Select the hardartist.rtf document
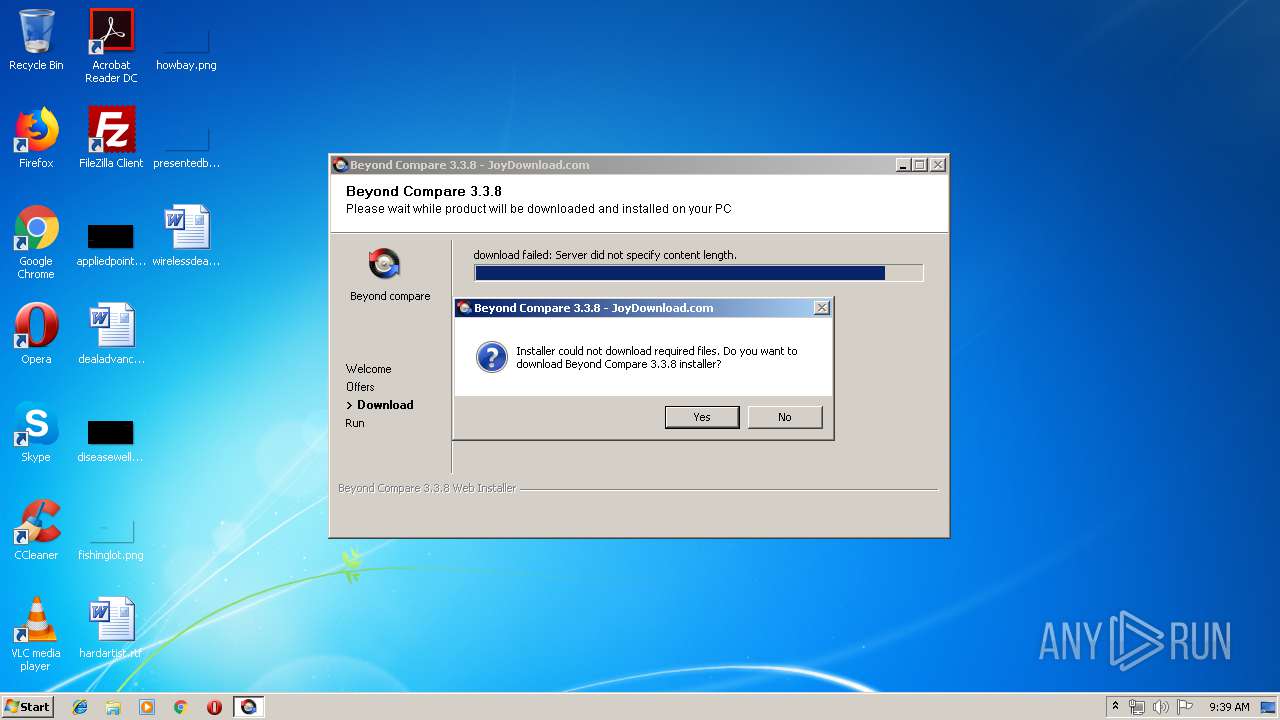The image size is (1280, 720). pos(111,628)
